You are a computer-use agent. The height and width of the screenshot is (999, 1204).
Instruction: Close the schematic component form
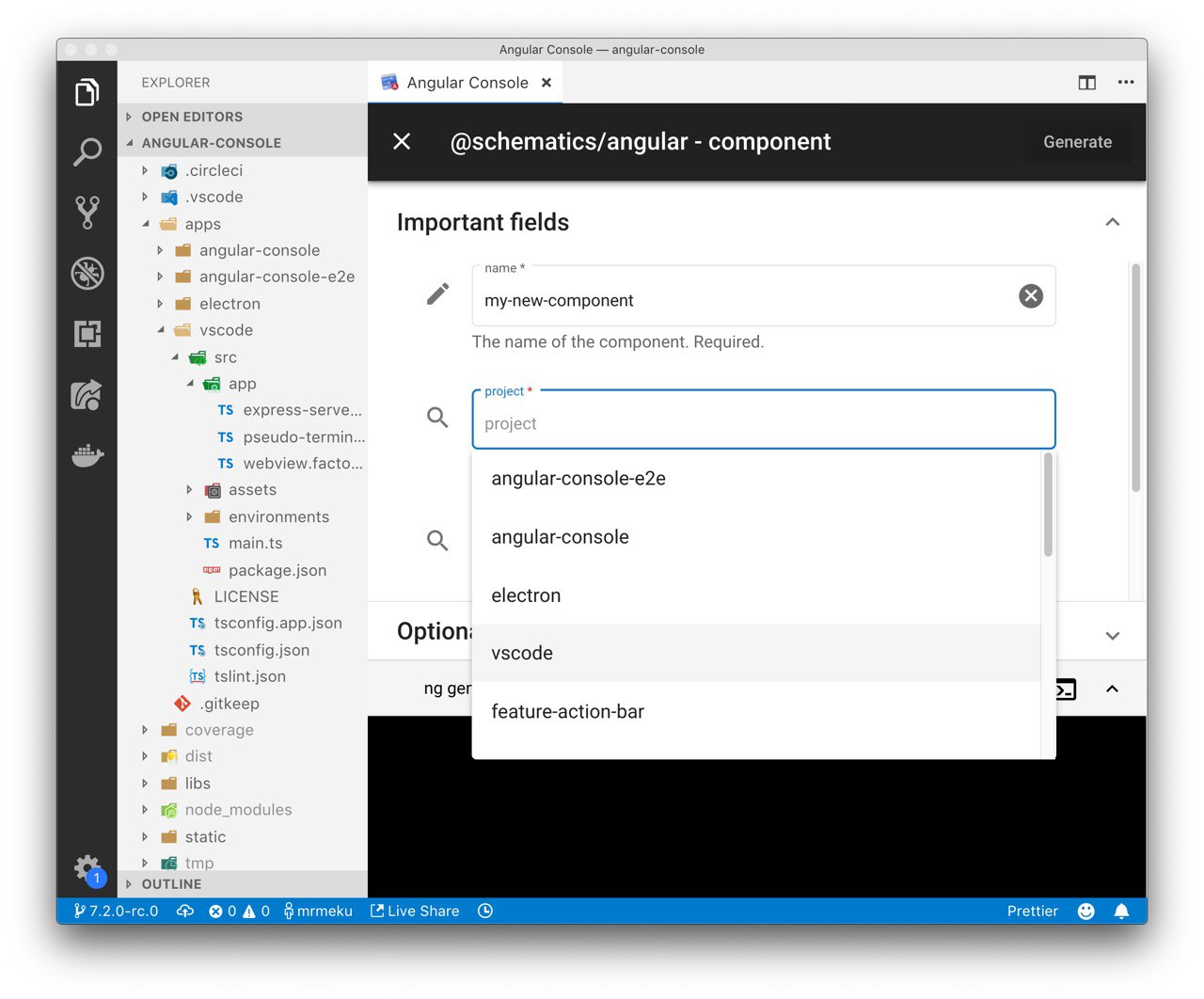click(402, 141)
